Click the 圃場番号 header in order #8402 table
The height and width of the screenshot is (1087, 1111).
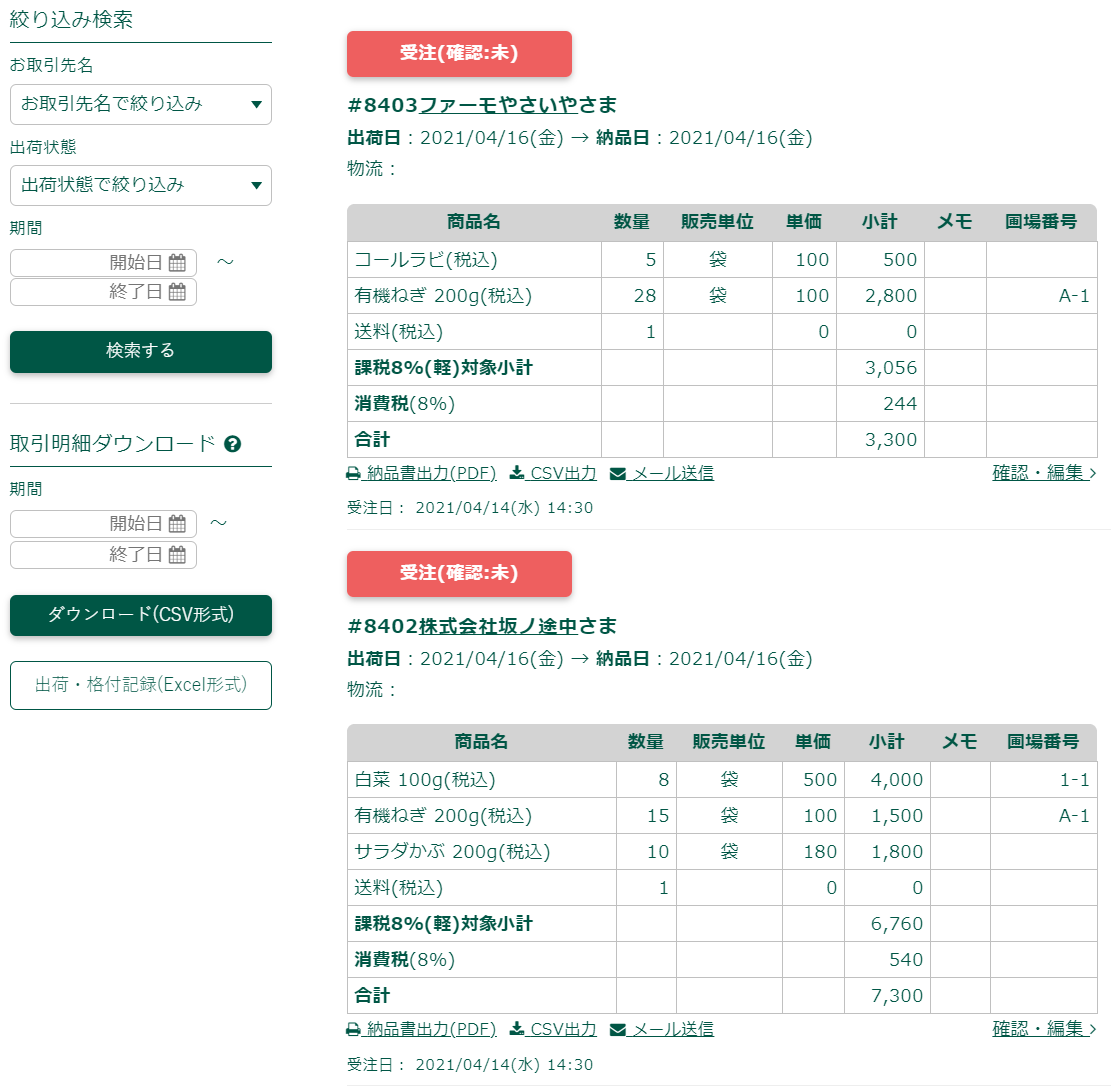(1043, 742)
